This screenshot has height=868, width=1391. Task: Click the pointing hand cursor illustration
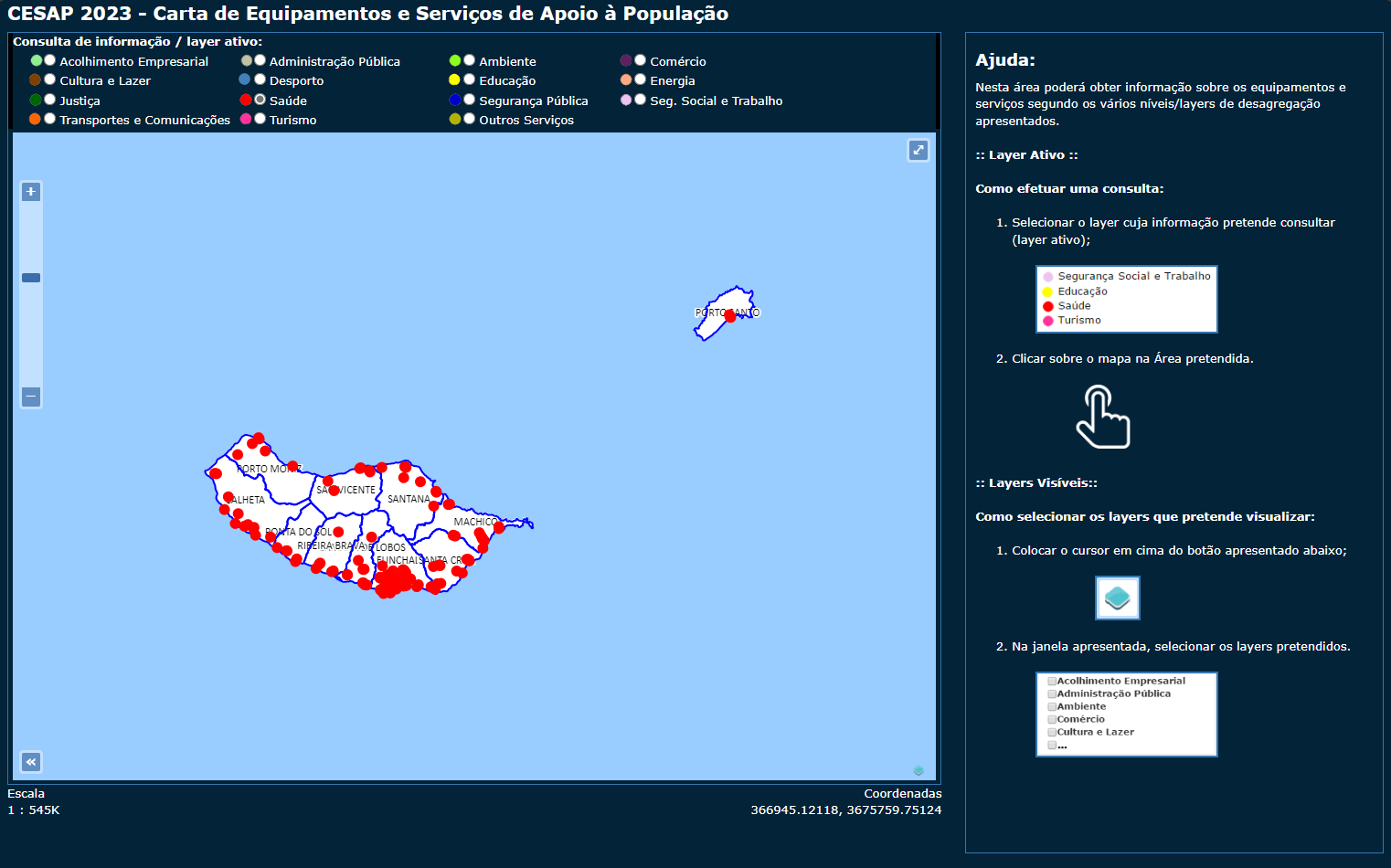(x=1103, y=418)
